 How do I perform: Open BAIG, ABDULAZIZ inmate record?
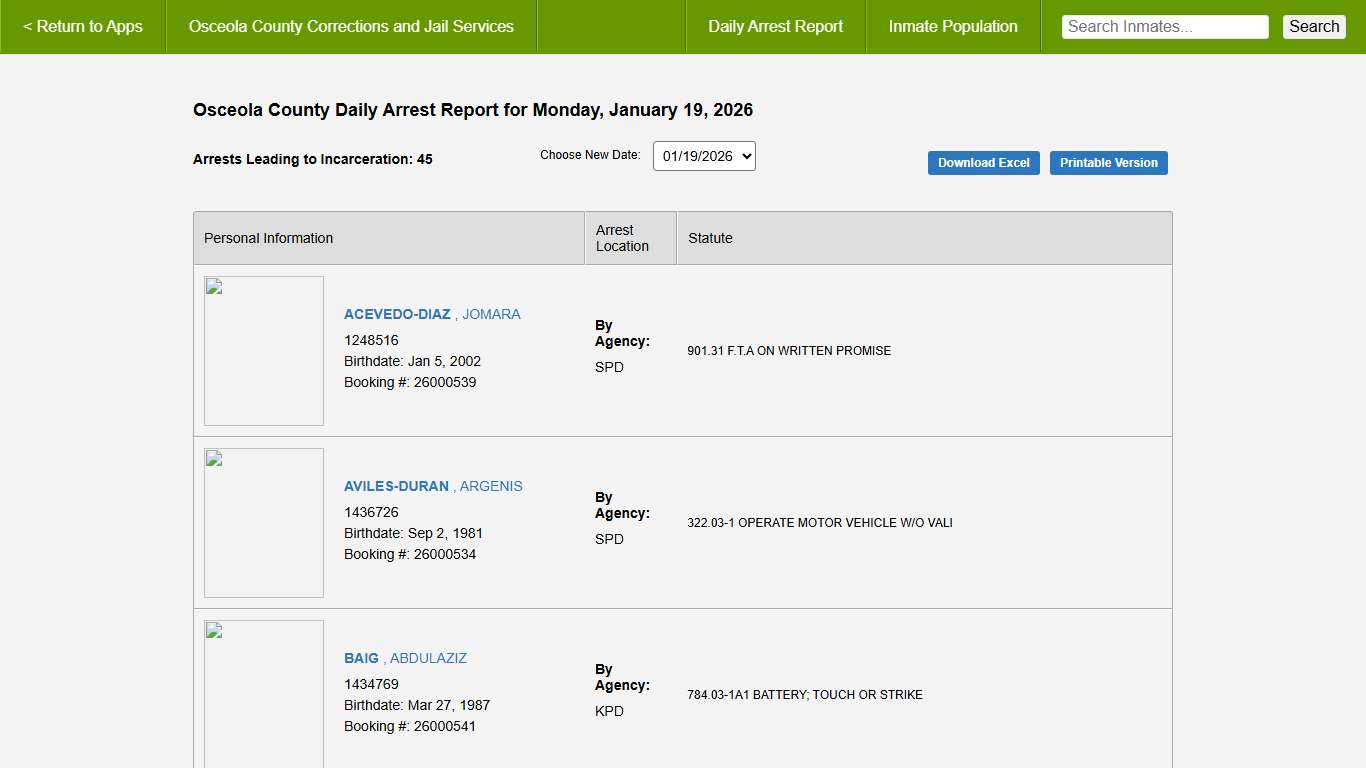(405, 658)
